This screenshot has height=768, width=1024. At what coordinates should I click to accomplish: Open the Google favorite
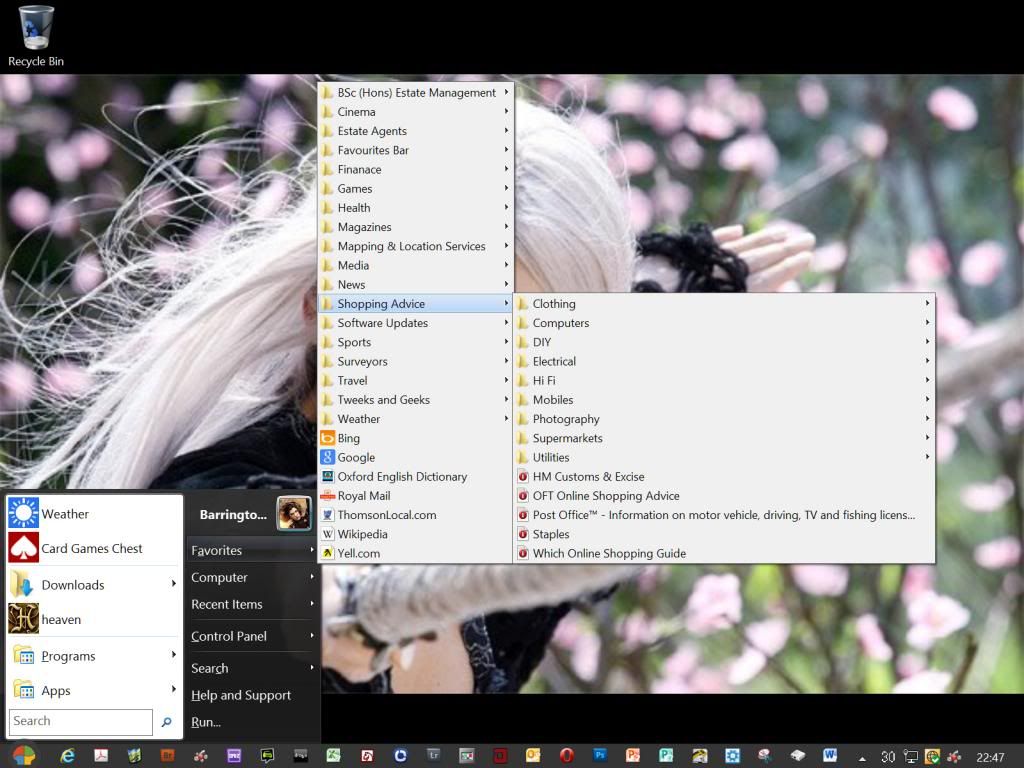coord(416,457)
